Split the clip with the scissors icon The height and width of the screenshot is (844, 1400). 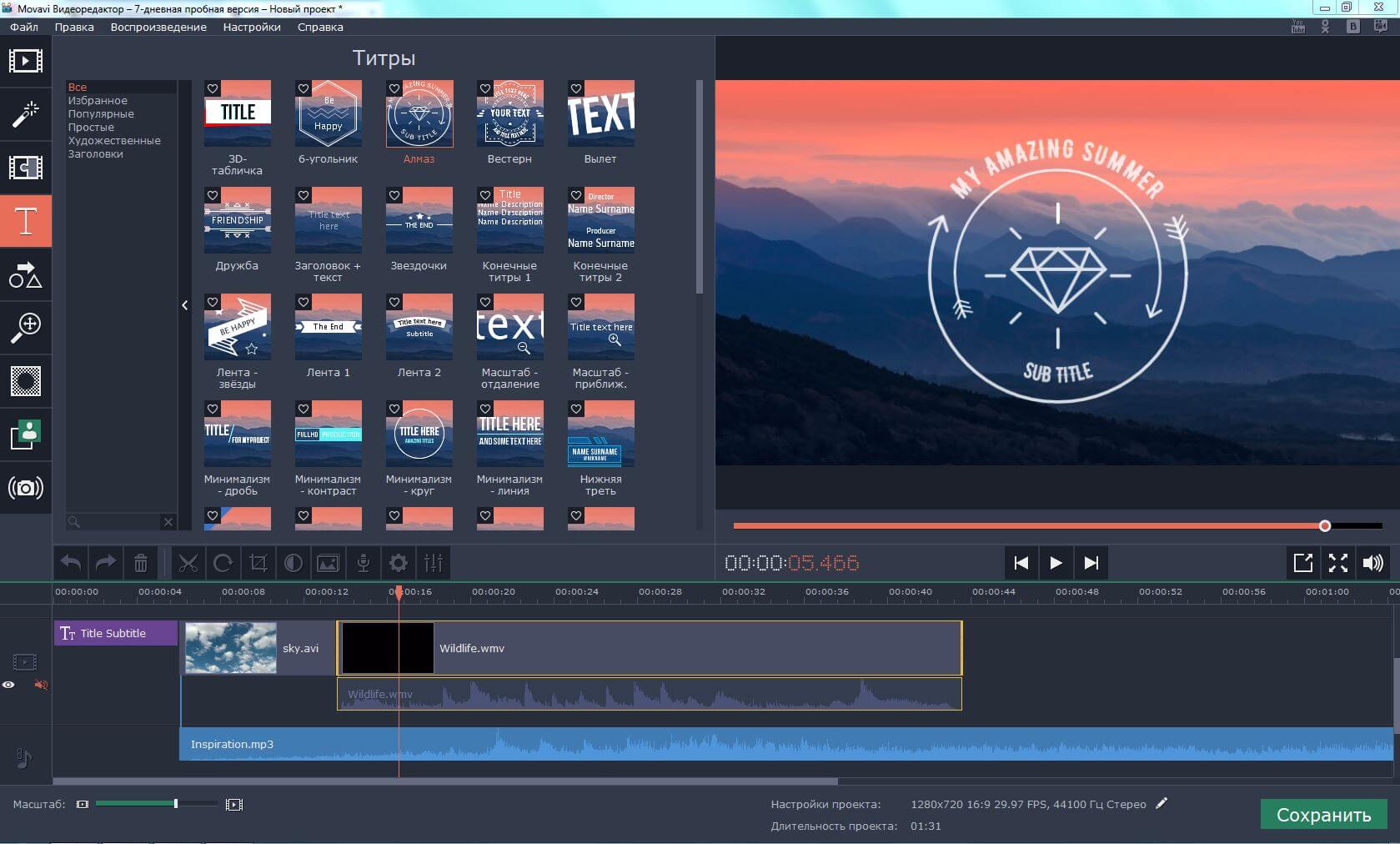coord(188,563)
